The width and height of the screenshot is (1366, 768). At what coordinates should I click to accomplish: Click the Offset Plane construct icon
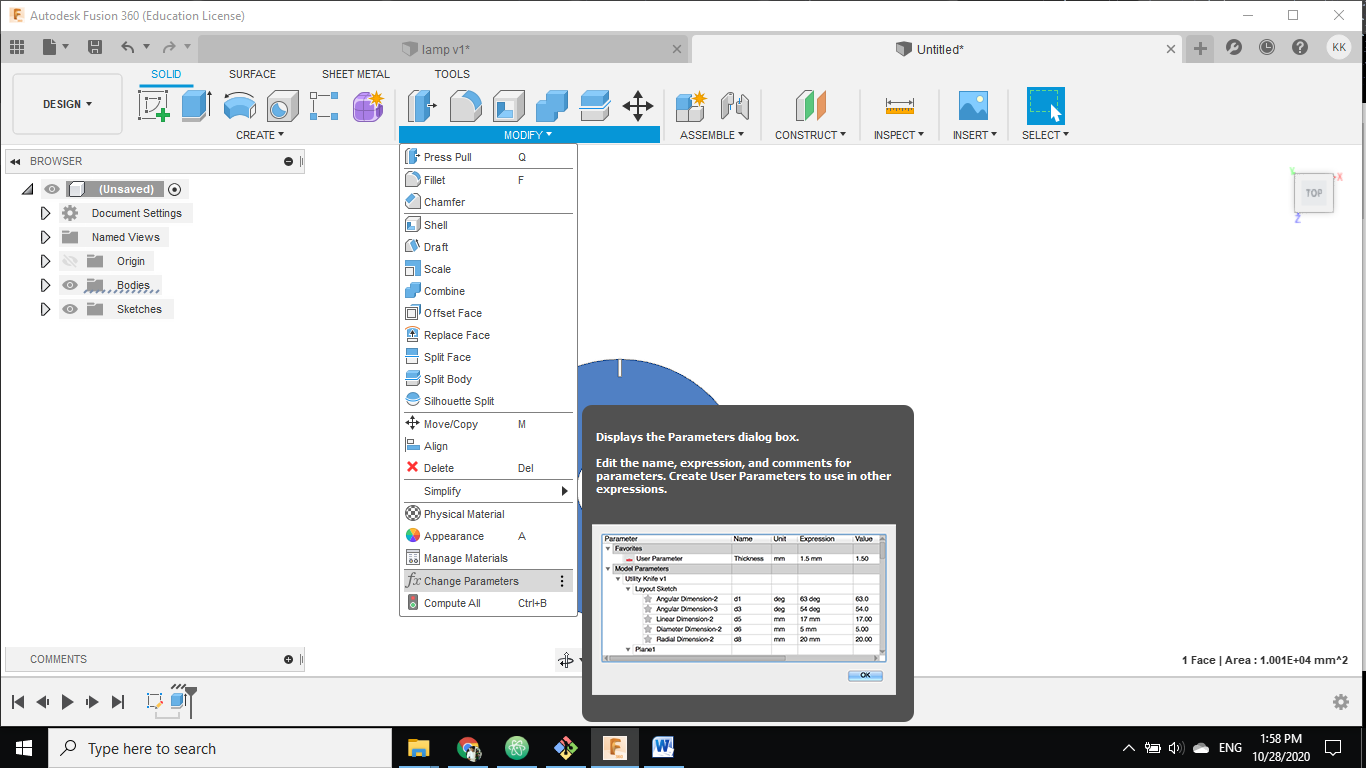coord(810,105)
